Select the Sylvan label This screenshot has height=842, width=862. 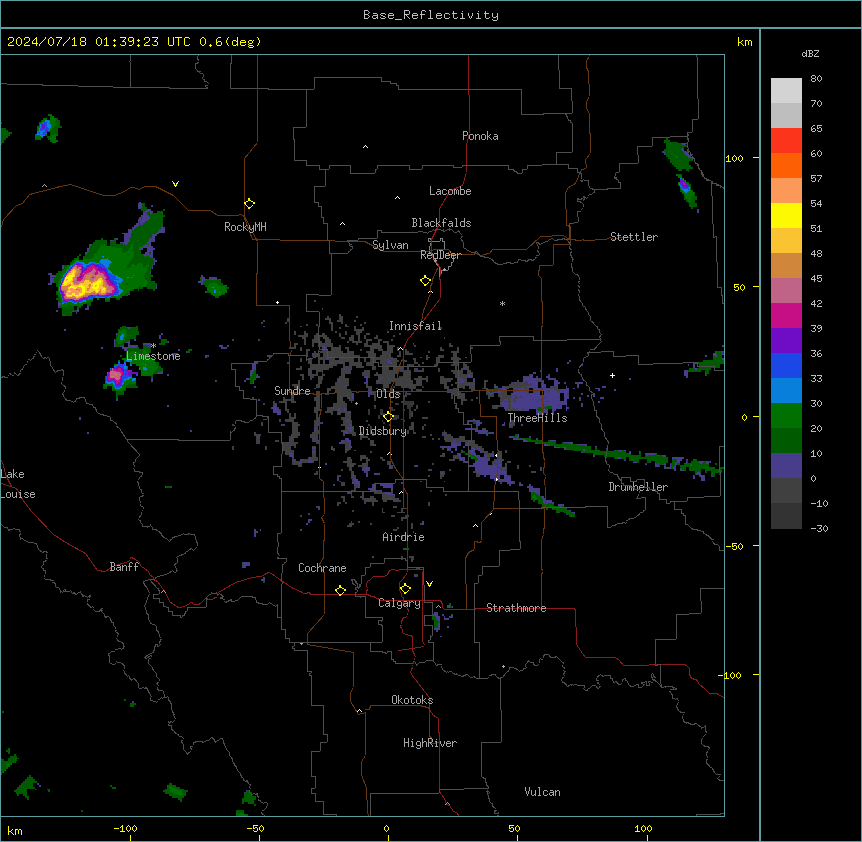[390, 245]
